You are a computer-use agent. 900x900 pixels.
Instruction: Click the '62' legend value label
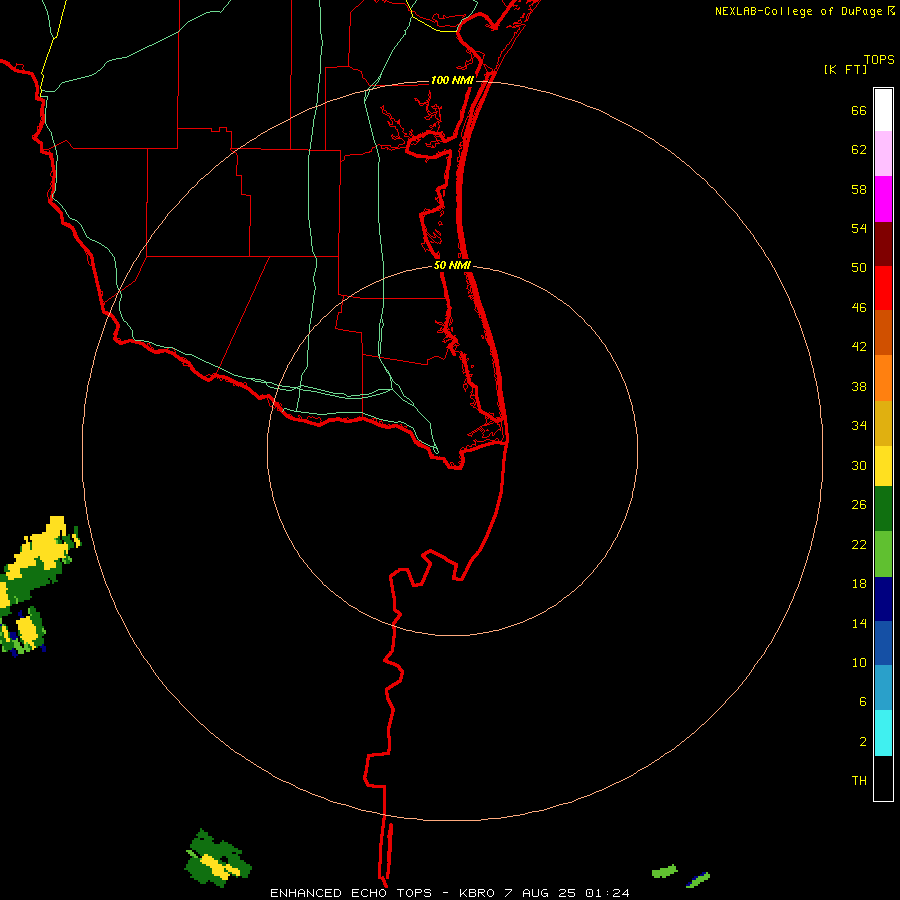click(x=859, y=150)
